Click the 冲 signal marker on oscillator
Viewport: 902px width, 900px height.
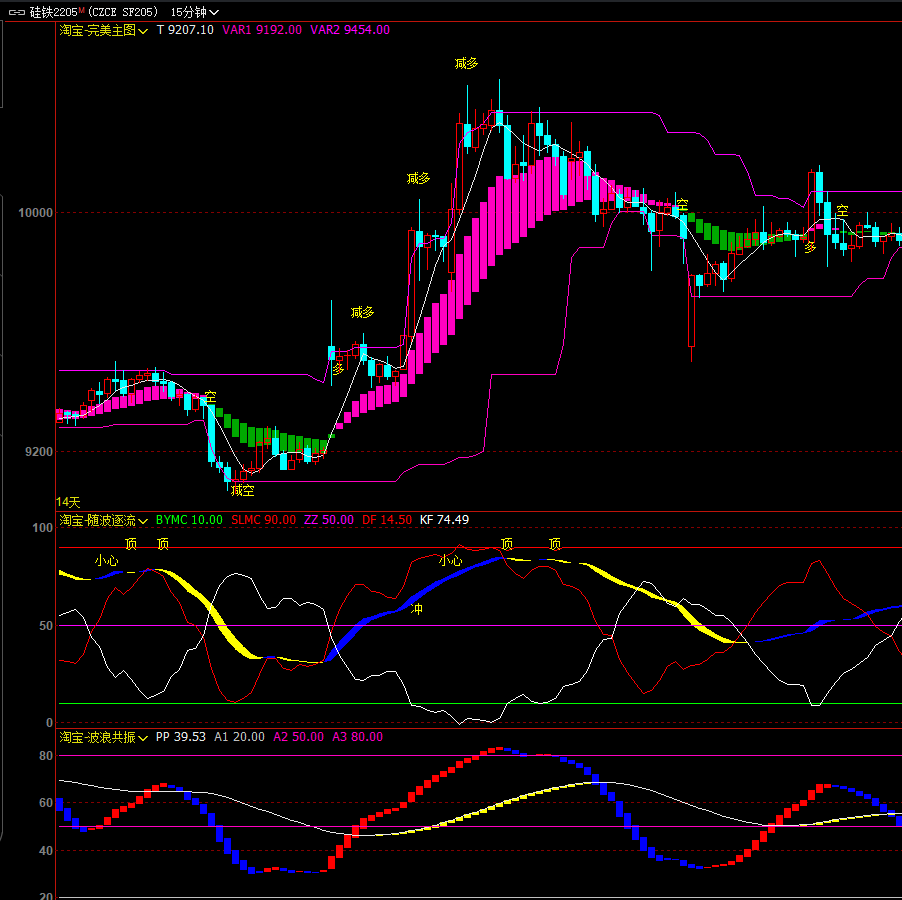(417, 607)
